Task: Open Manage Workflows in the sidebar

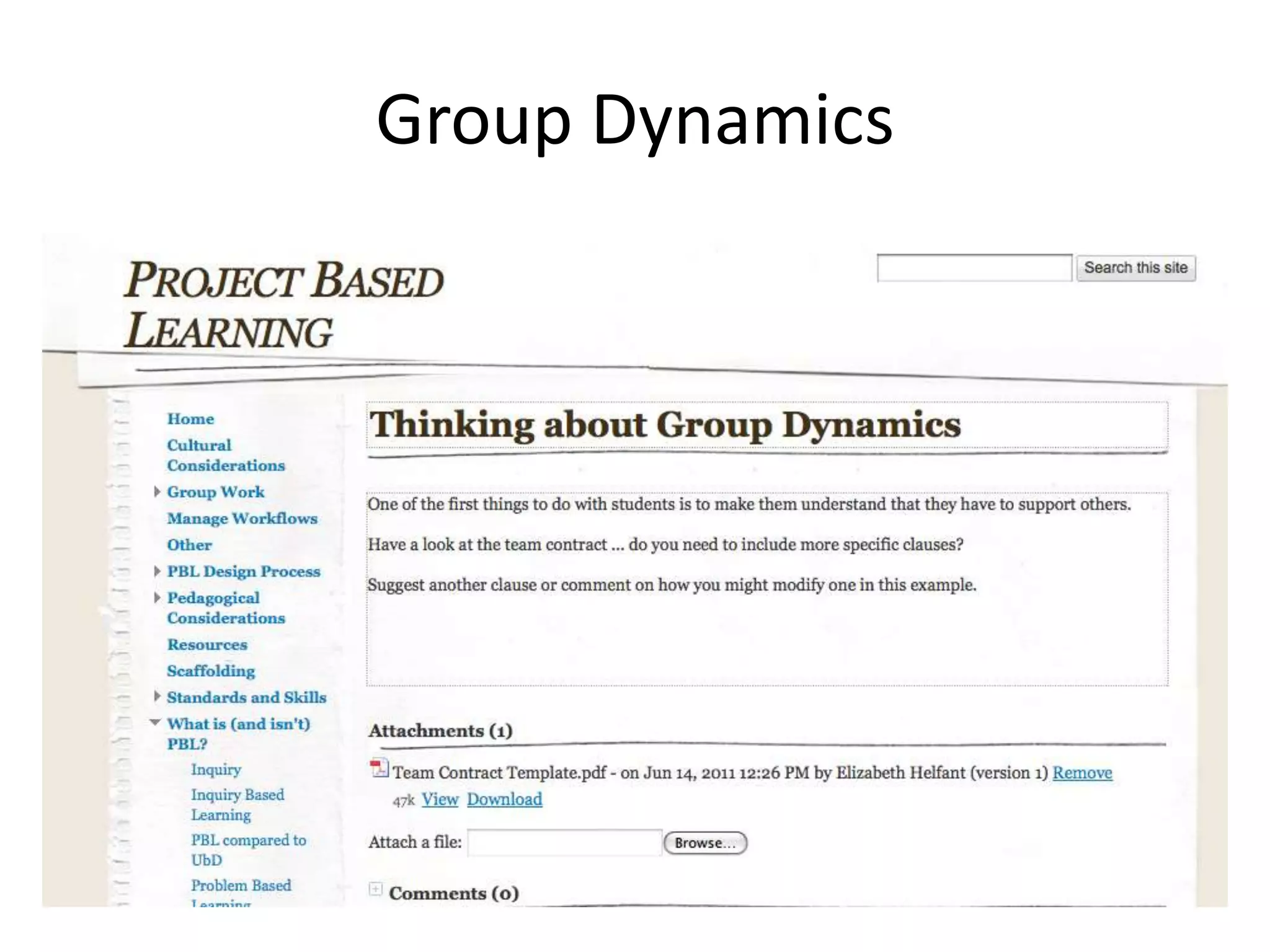Action: (x=242, y=519)
